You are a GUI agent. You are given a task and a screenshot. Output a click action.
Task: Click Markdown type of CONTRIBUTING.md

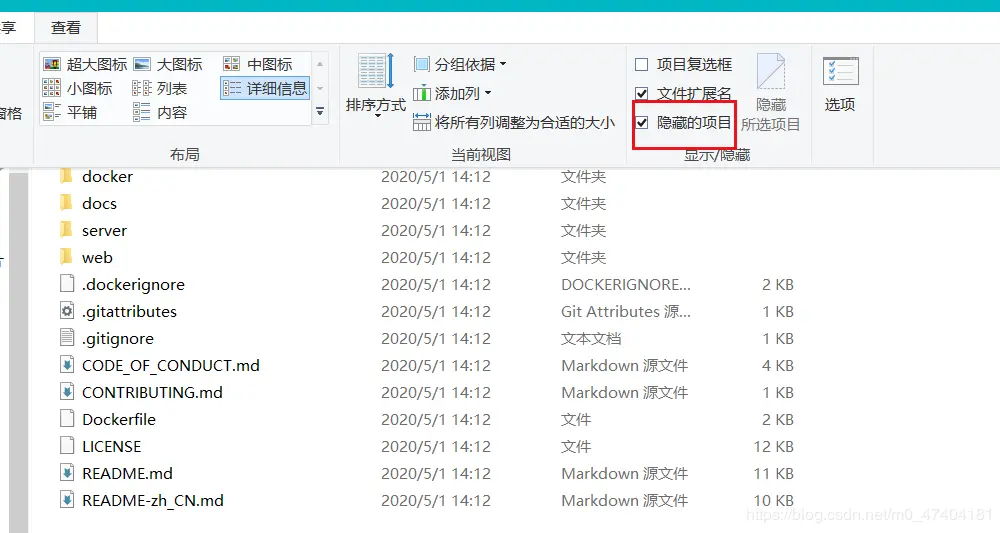pyautogui.click(x=624, y=392)
